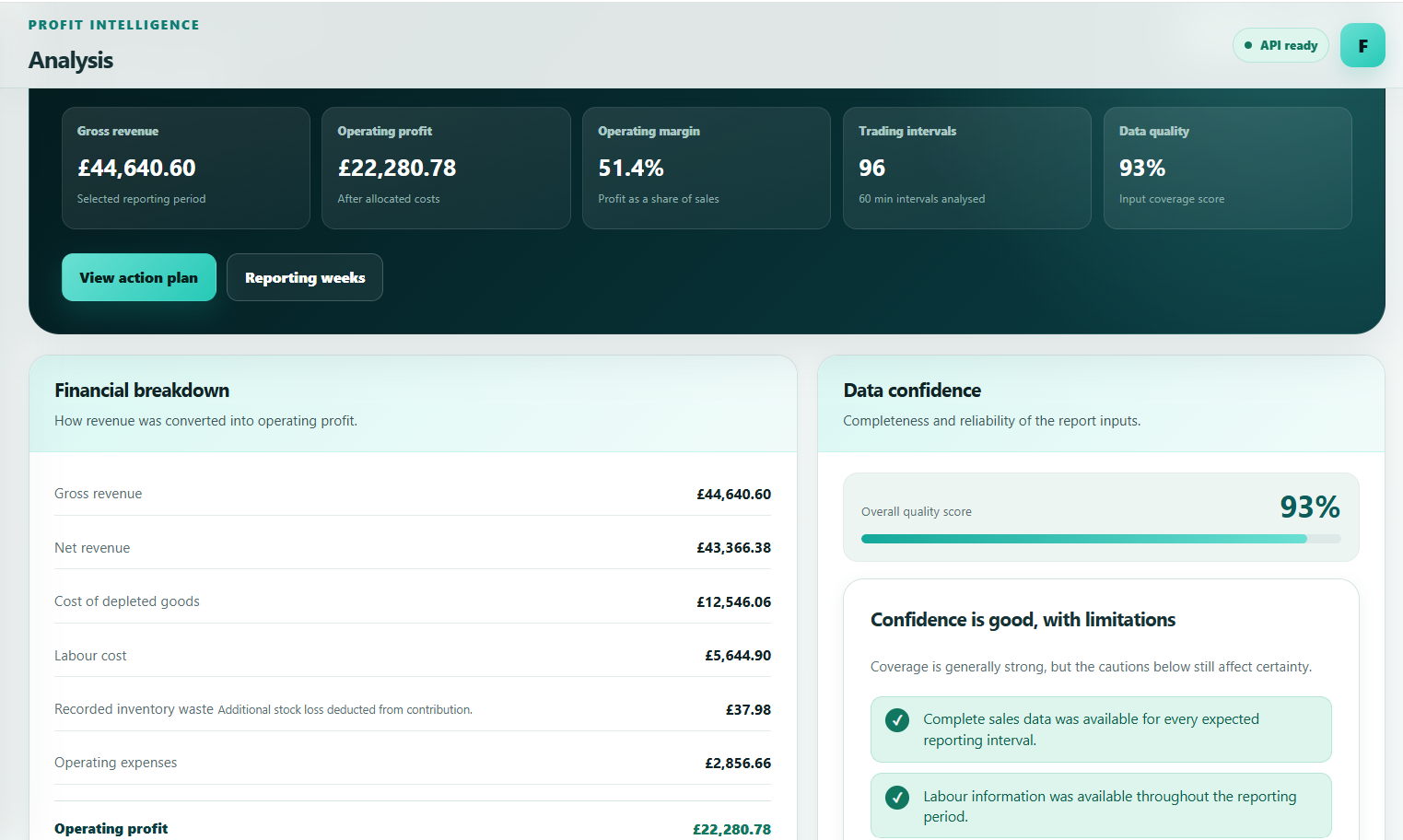
Task: Click the Additional stock loss deducted note
Action: 345,710
